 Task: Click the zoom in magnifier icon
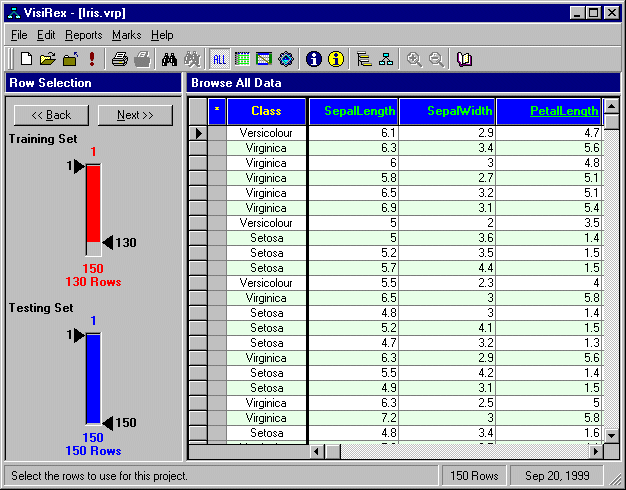(x=414, y=59)
